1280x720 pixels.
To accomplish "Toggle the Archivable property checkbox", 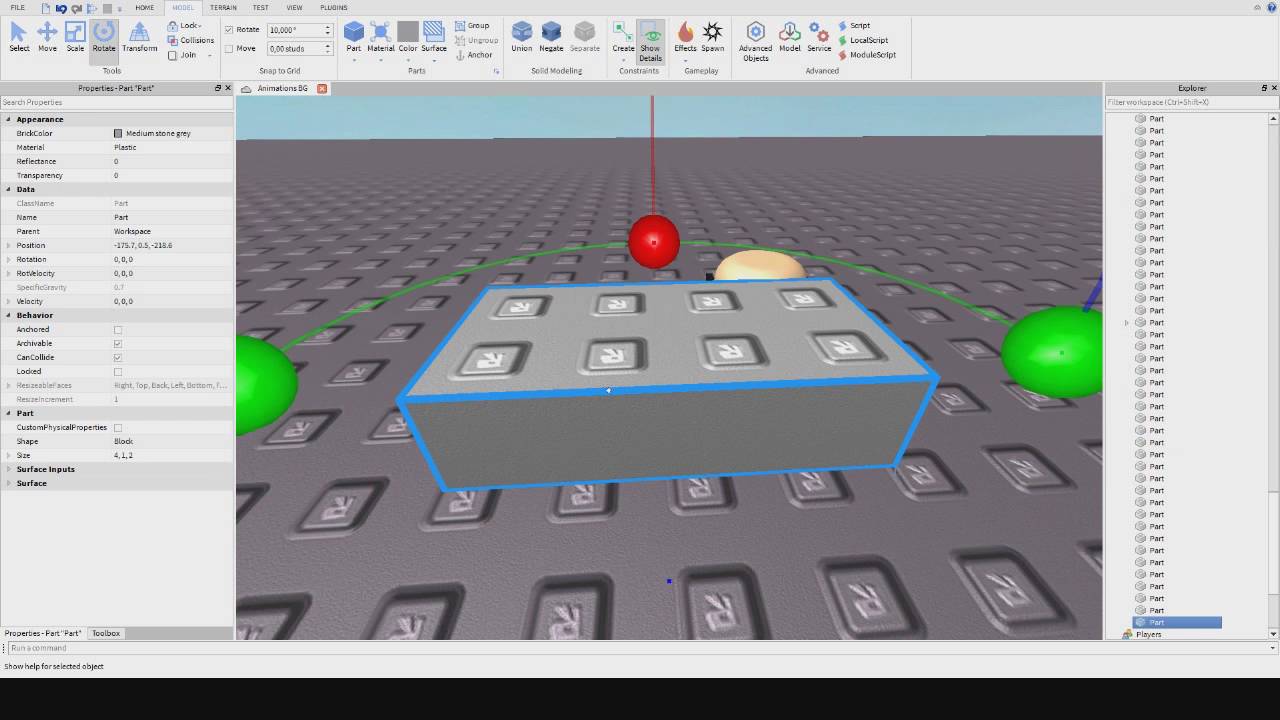I will (x=118, y=343).
